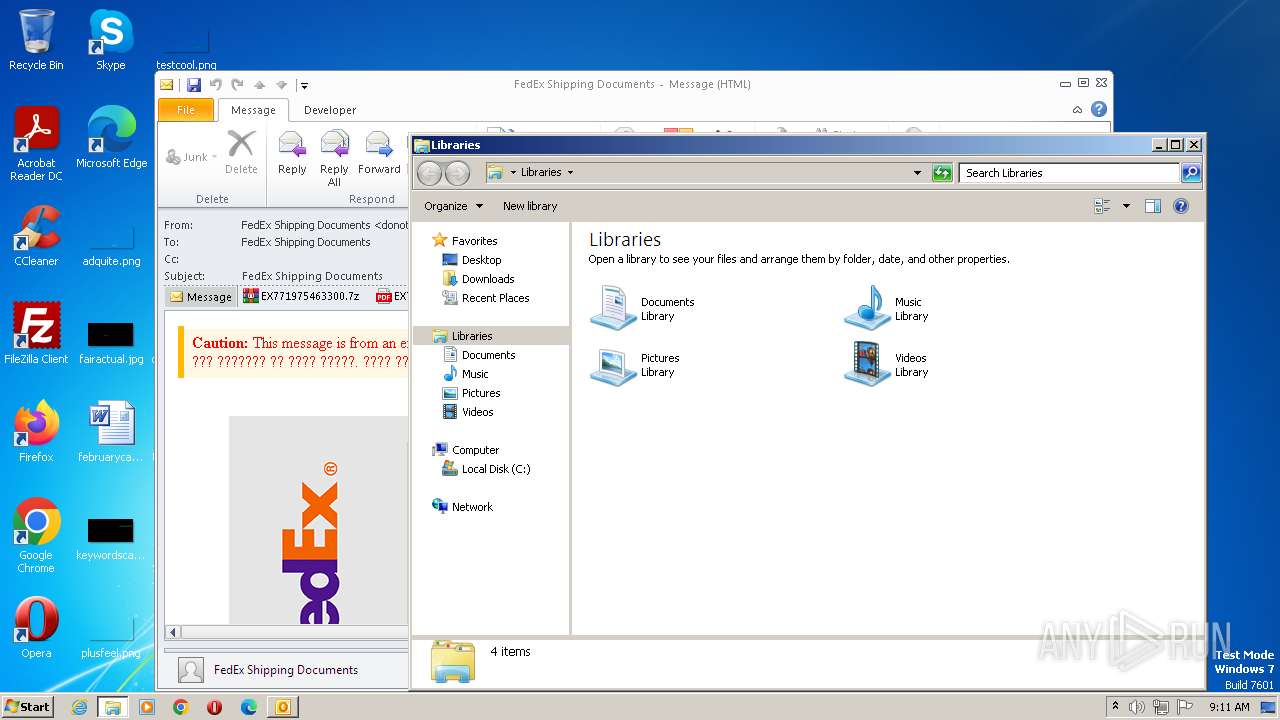Select the februaryca Word document icon
Image resolution: width=1280 pixels, height=720 pixels.
point(111,431)
